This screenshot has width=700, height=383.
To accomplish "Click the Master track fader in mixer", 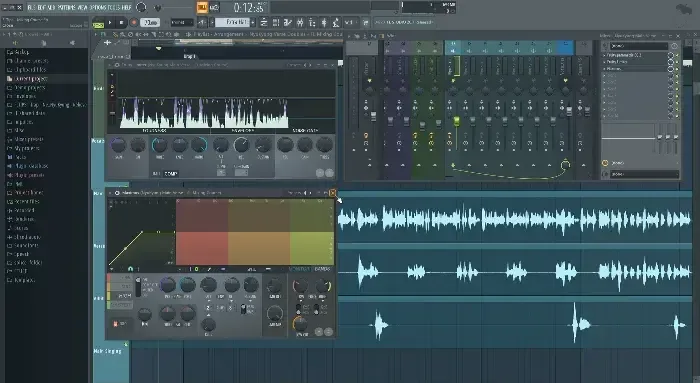I will click(x=373, y=117).
